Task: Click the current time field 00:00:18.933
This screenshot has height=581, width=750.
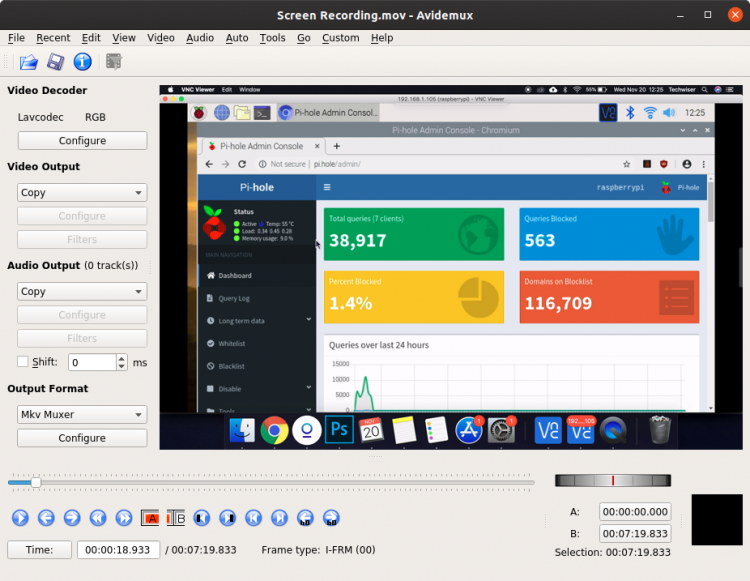Action: point(118,550)
